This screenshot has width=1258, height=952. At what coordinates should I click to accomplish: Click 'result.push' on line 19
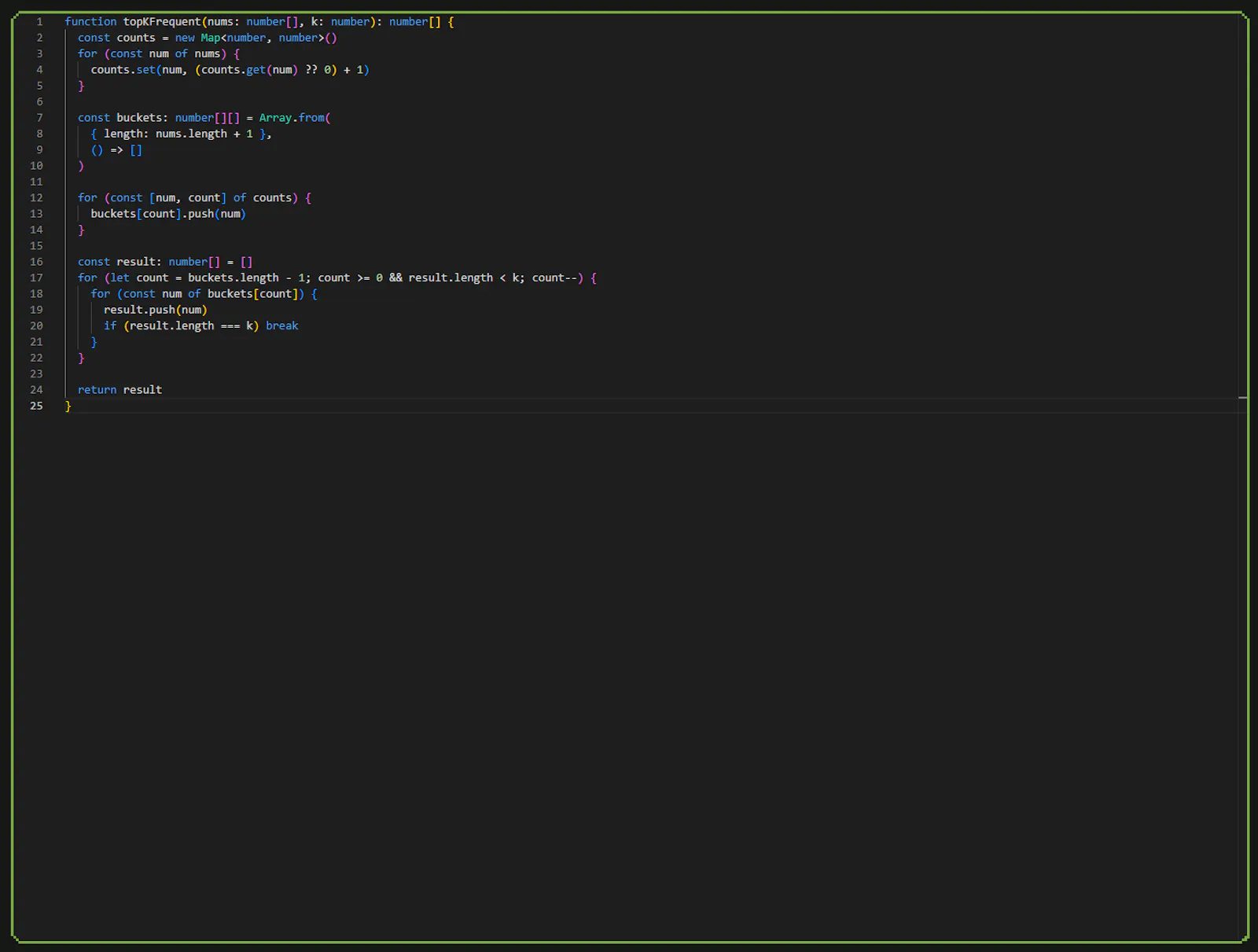(x=139, y=310)
